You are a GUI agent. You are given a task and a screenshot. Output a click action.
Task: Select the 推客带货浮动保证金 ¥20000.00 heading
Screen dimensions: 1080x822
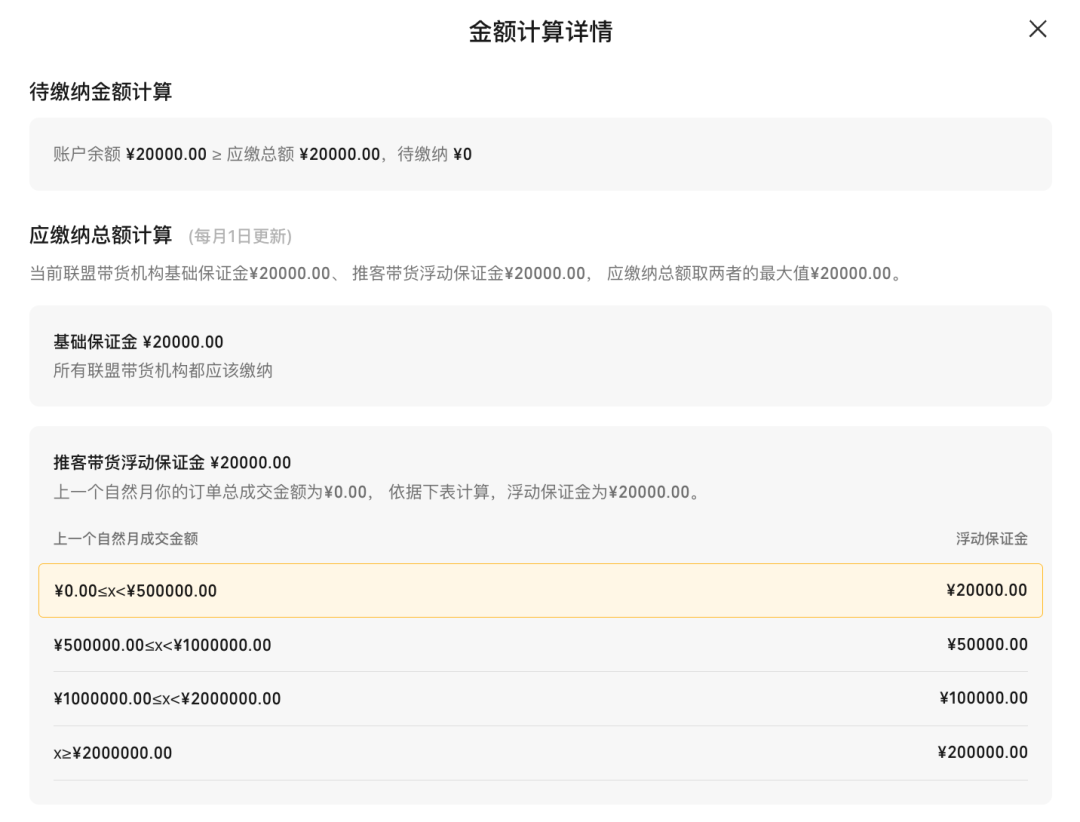pyautogui.click(x=172, y=463)
